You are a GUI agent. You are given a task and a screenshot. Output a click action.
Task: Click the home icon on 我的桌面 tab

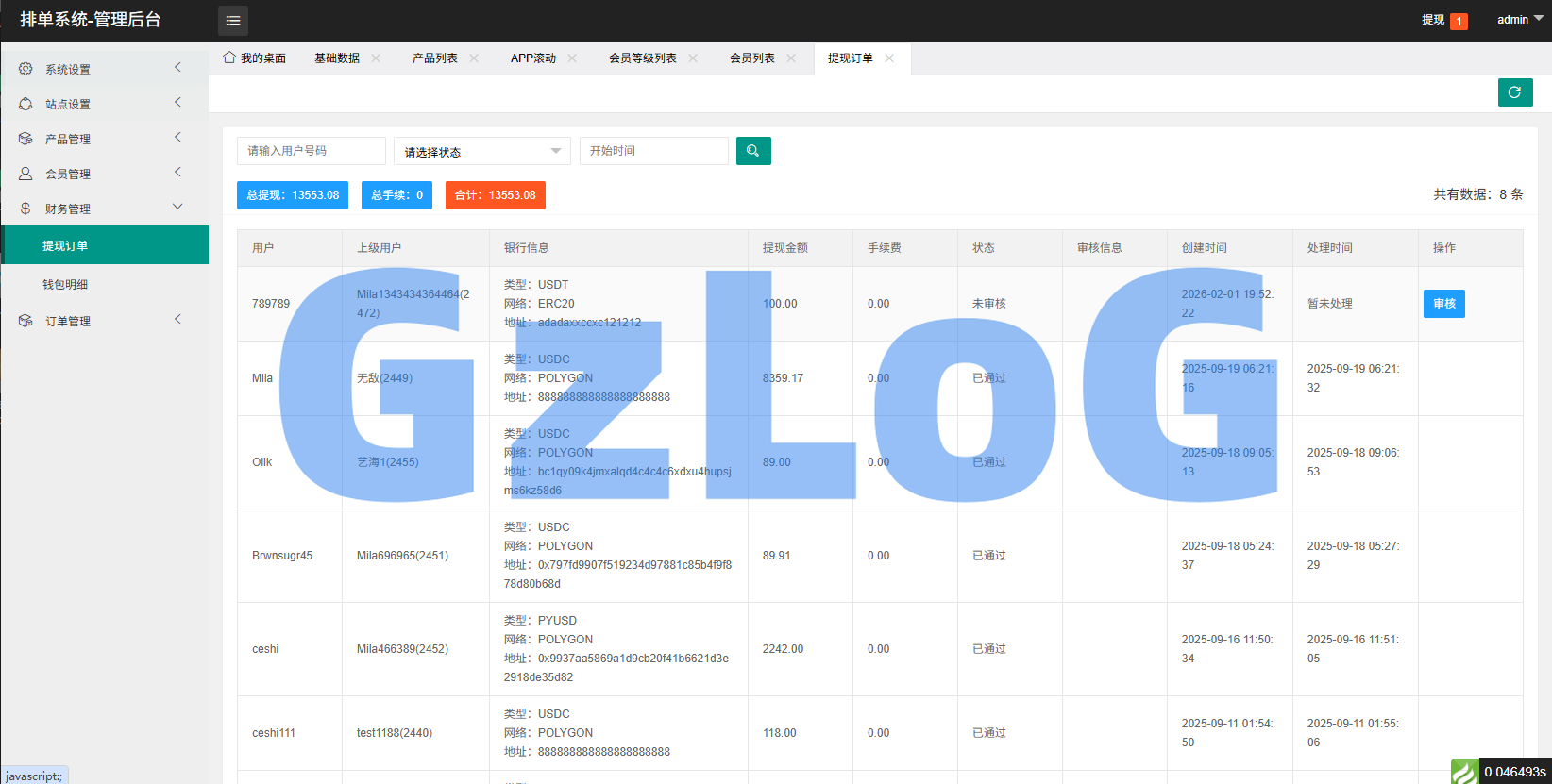click(x=229, y=58)
